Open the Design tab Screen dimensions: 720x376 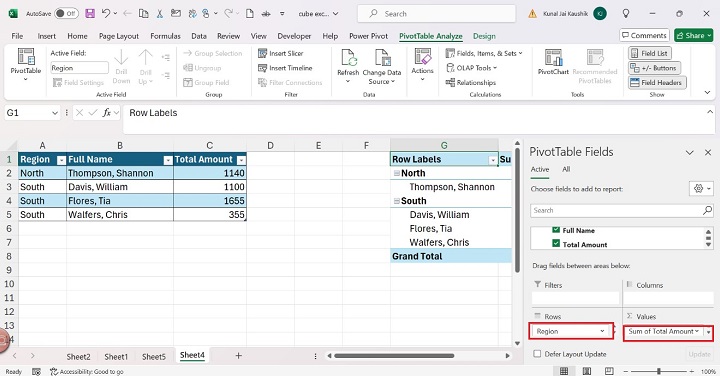pyautogui.click(x=484, y=36)
